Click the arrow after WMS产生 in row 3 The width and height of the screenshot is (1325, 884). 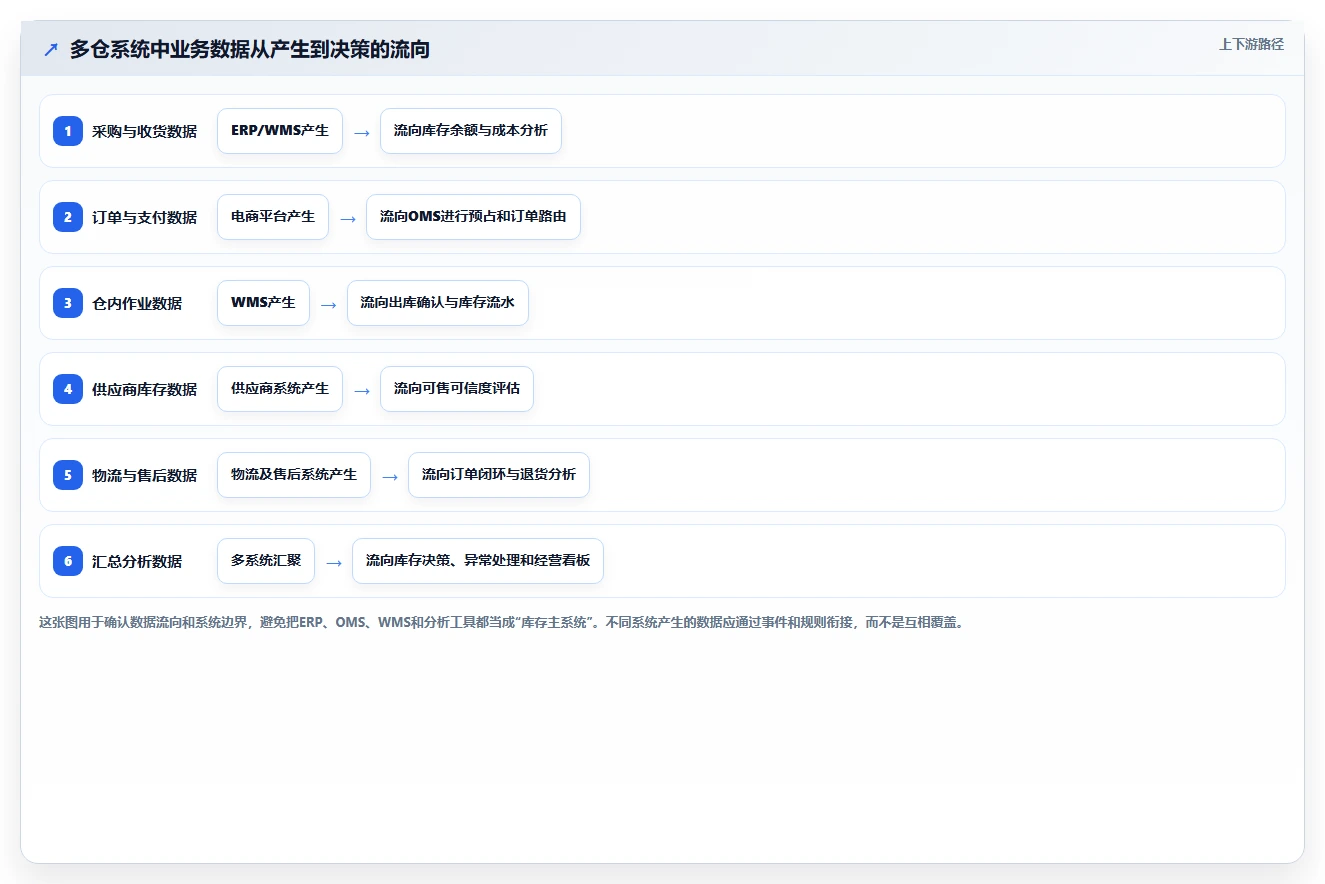(x=329, y=304)
